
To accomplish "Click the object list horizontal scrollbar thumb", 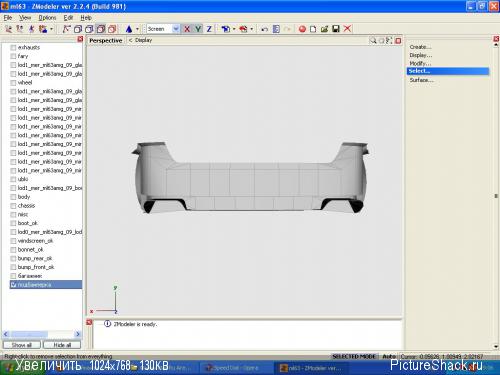I will (x=29, y=334).
